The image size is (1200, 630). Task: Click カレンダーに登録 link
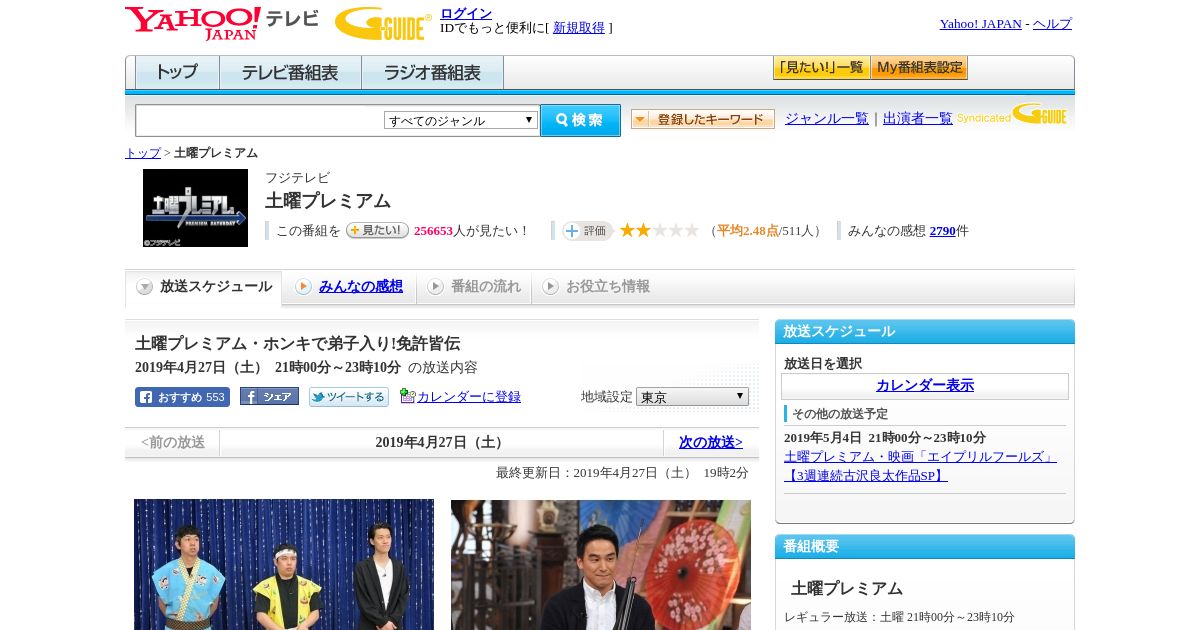pos(469,397)
